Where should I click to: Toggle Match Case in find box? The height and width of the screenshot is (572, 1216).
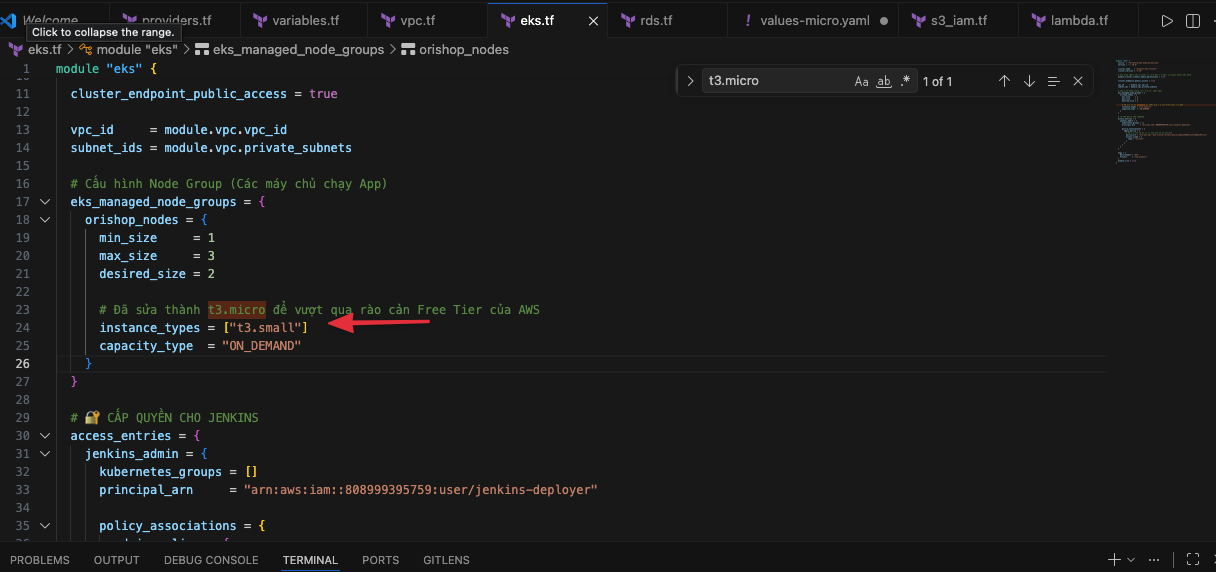coord(861,81)
